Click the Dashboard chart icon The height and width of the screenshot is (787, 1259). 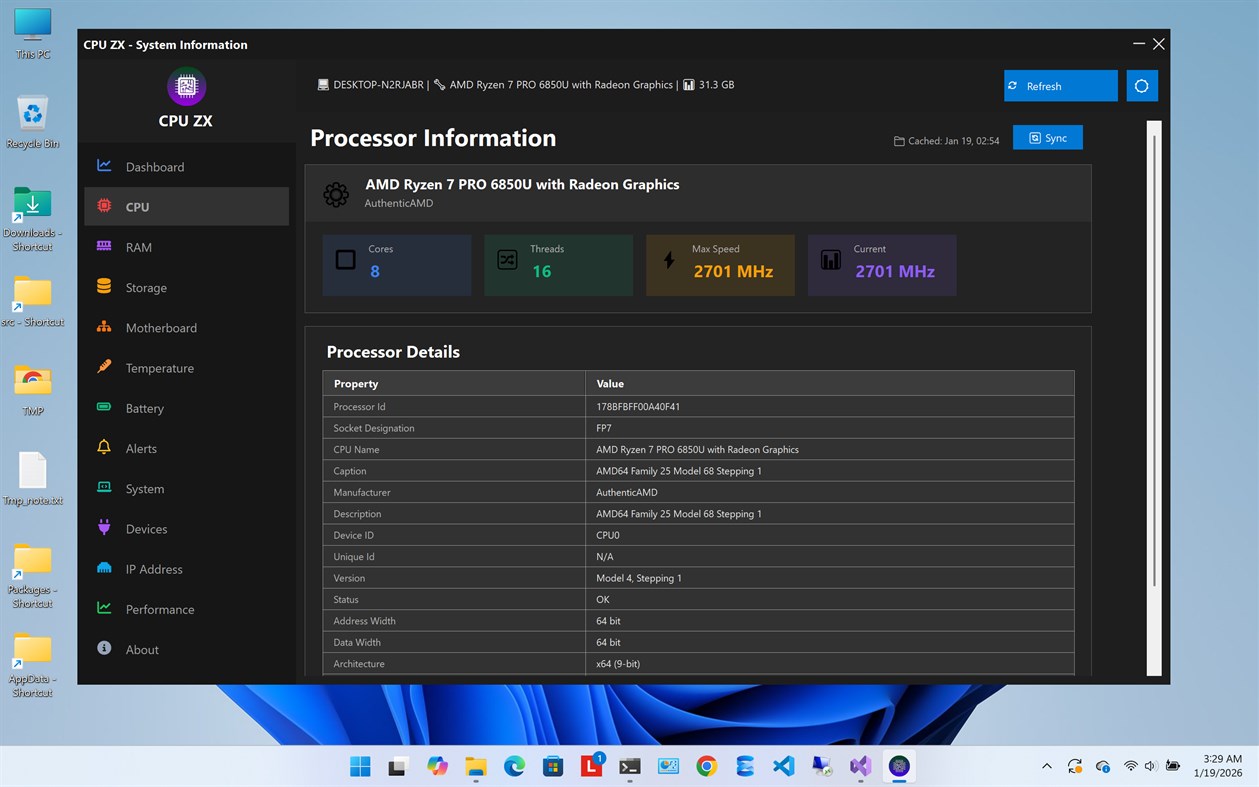coord(103,165)
